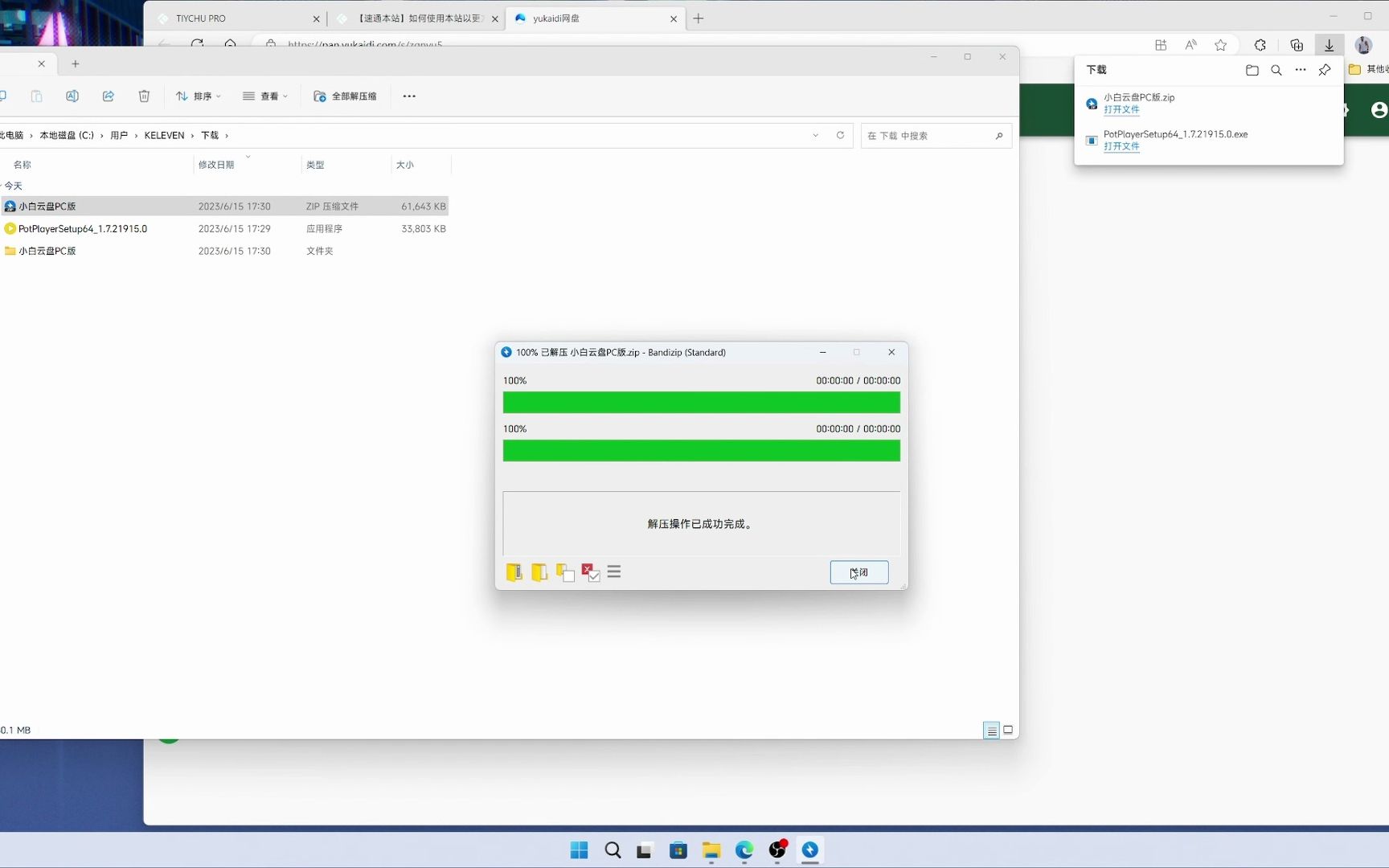
Task: Open the browser profile avatar
Action: (1364, 45)
